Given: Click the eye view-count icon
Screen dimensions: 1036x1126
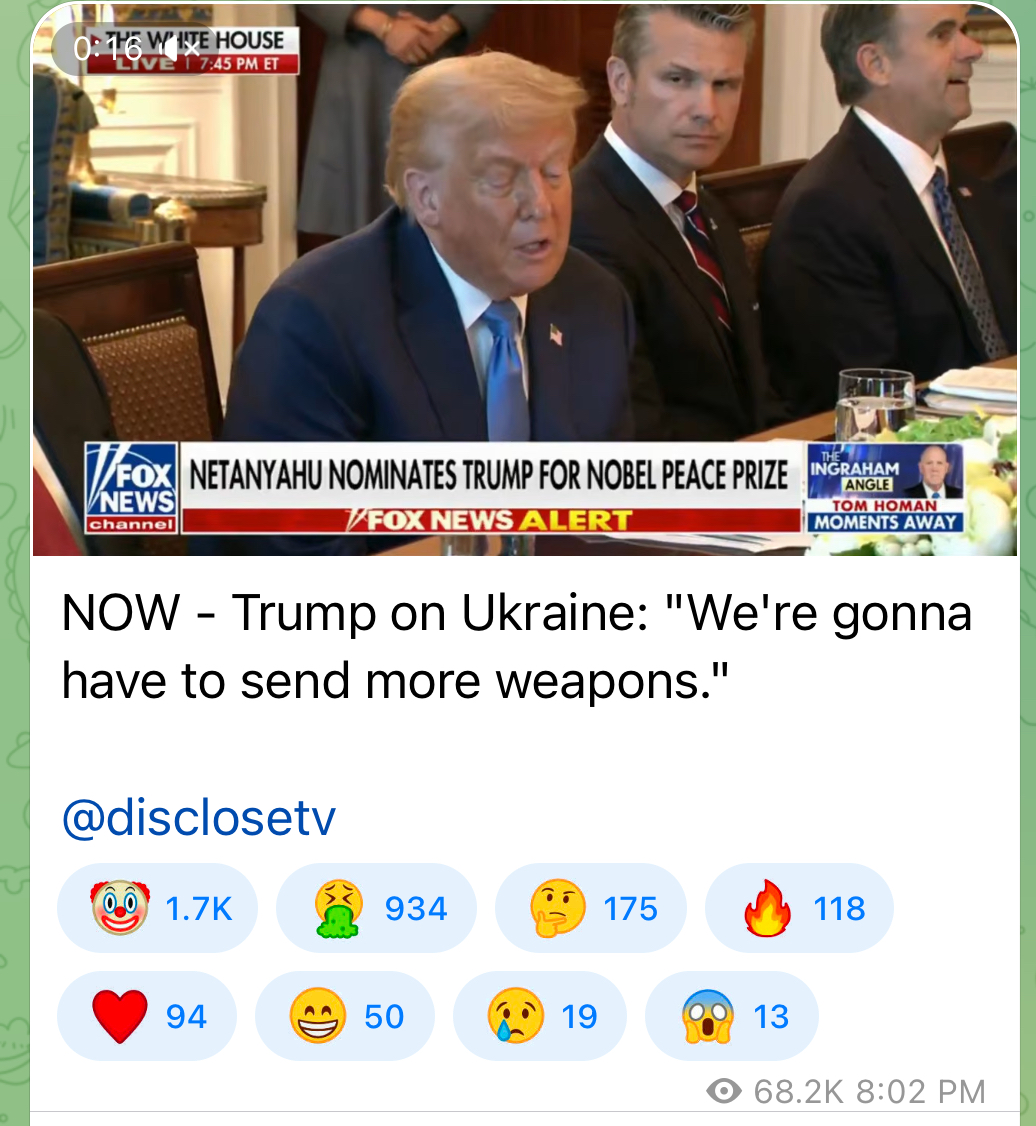Looking at the screenshot, I should pyautogui.click(x=724, y=1092).
